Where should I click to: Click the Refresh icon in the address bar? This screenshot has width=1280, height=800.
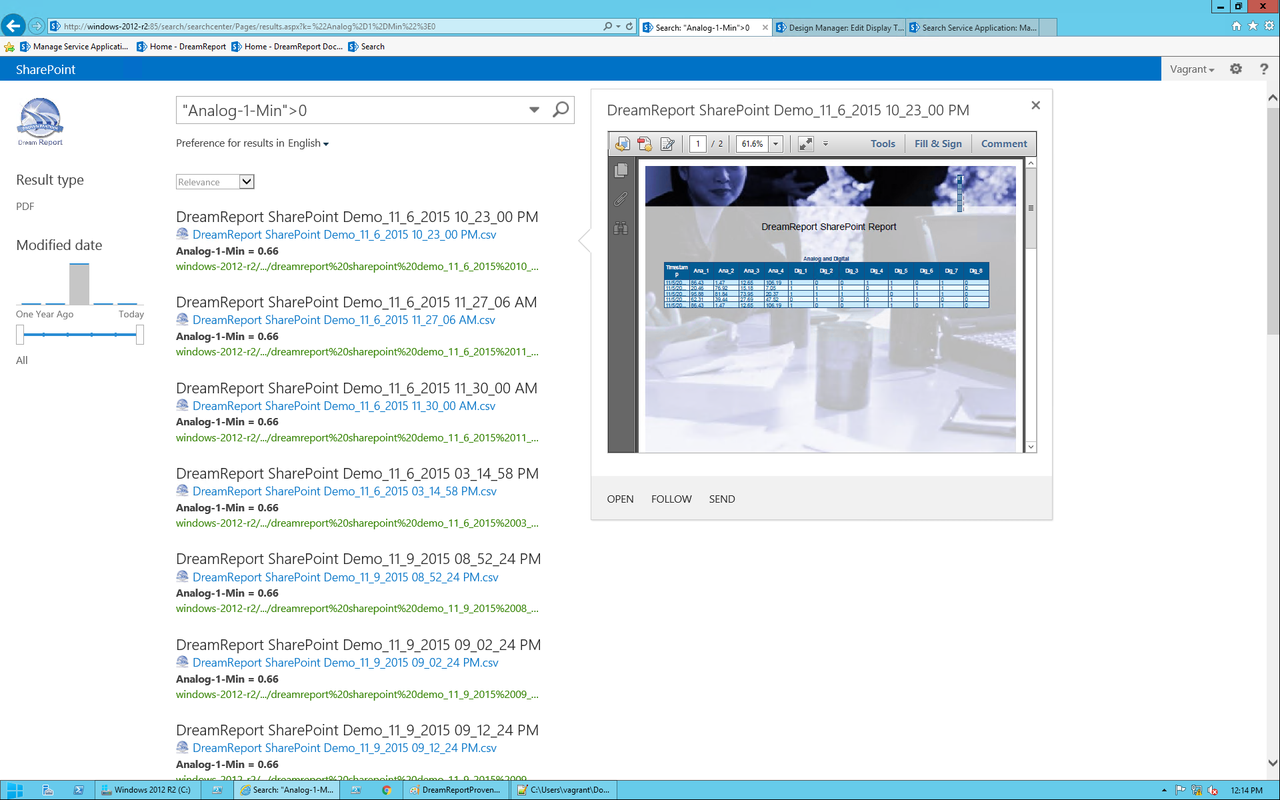629,26
